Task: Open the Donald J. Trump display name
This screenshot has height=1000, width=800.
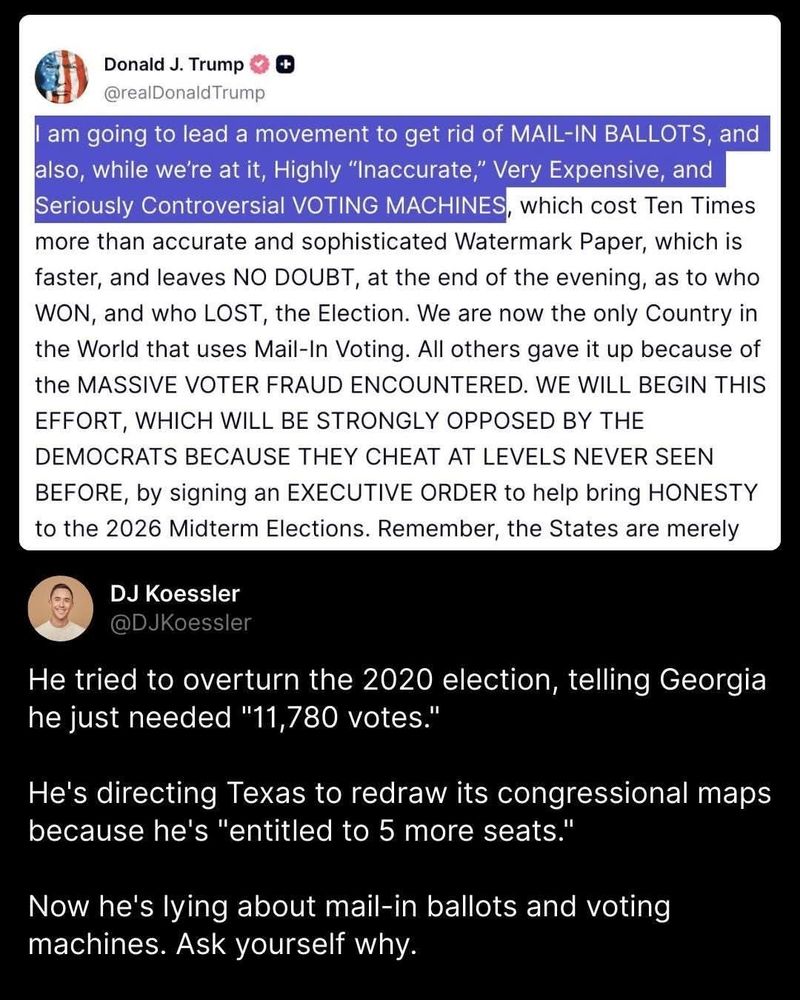Action: [x=173, y=65]
